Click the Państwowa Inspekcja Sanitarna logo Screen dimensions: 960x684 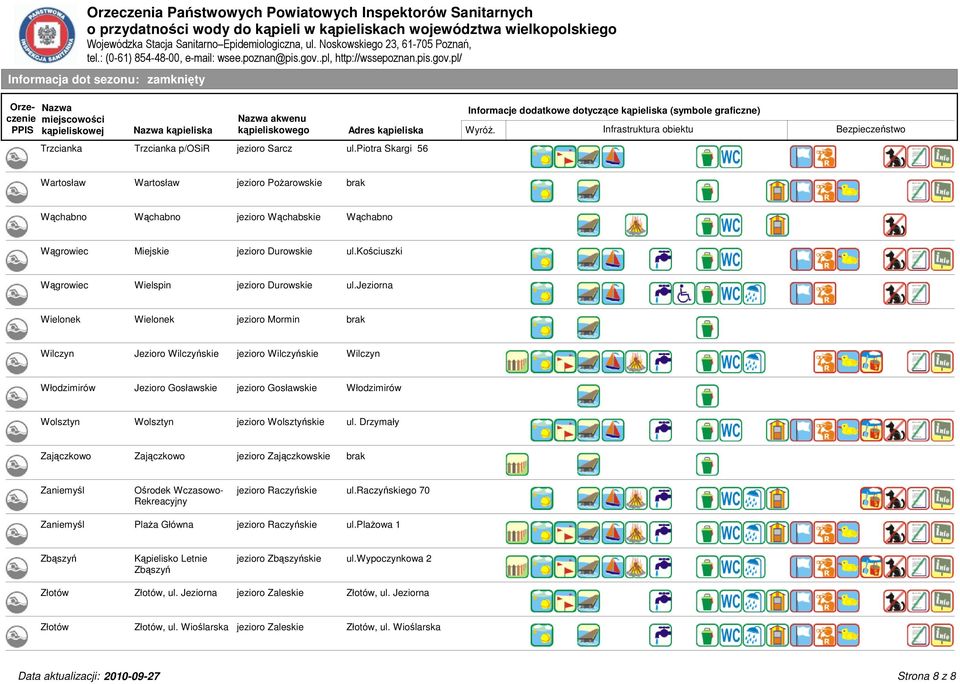point(47,35)
